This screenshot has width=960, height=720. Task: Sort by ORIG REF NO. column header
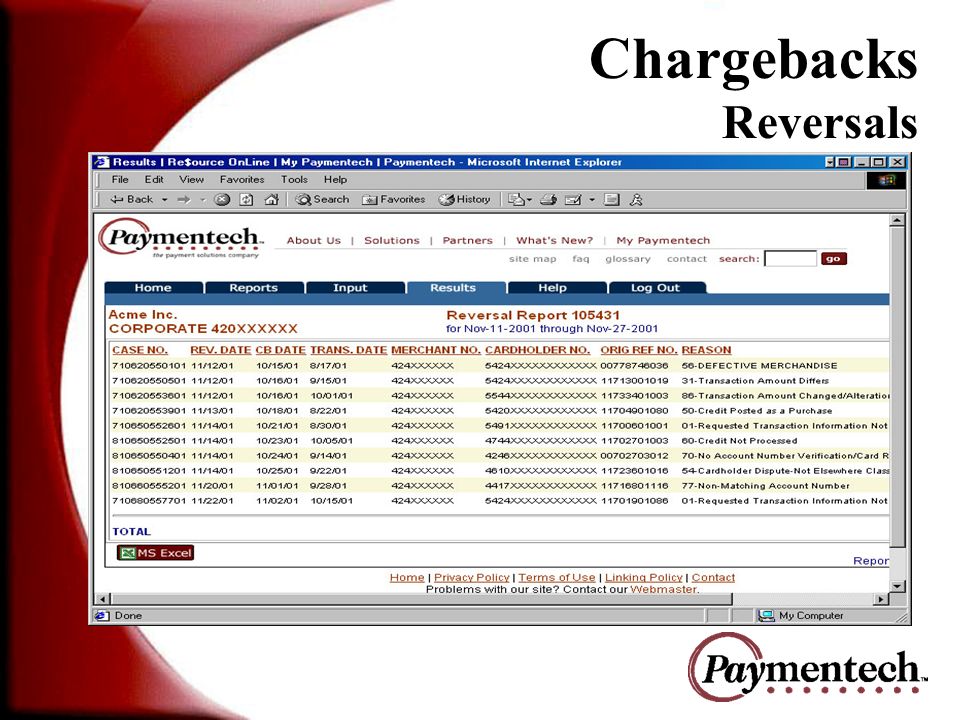639,350
